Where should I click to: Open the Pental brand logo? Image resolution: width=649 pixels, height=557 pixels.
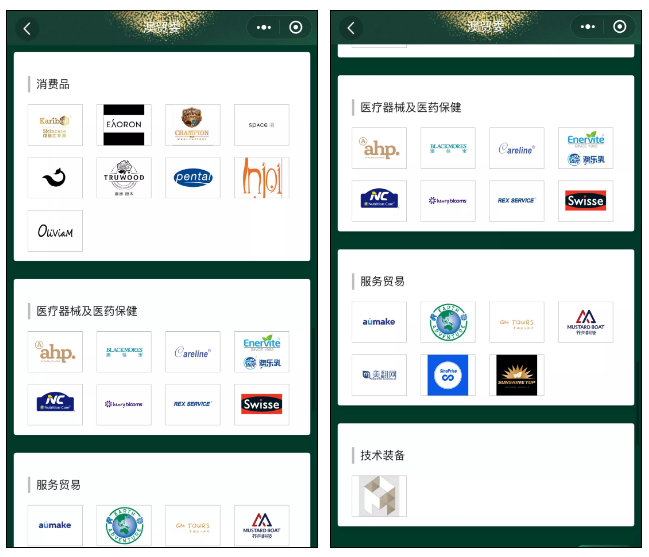click(x=193, y=178)
